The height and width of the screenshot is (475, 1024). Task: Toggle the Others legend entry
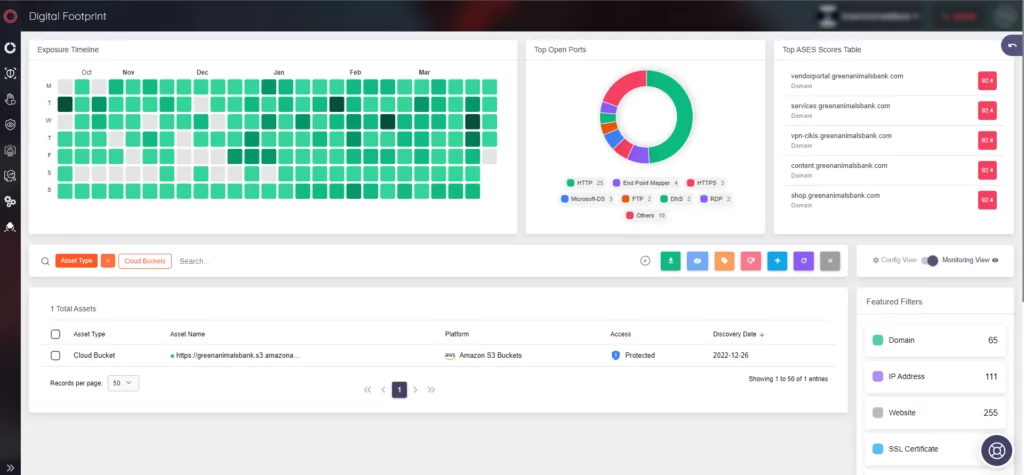pos(645,215)
